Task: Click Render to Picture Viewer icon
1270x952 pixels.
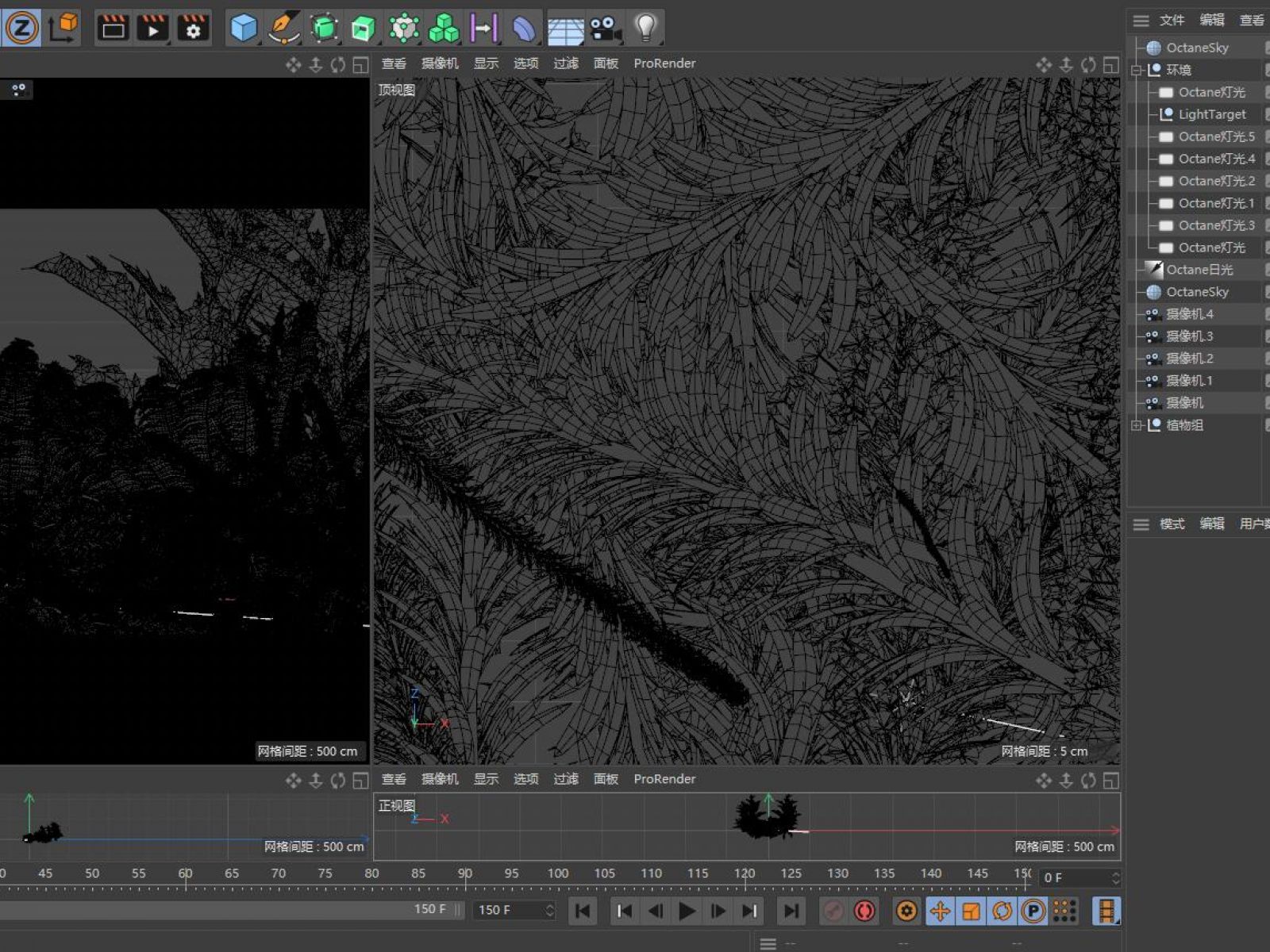Action: coord(152,29)
